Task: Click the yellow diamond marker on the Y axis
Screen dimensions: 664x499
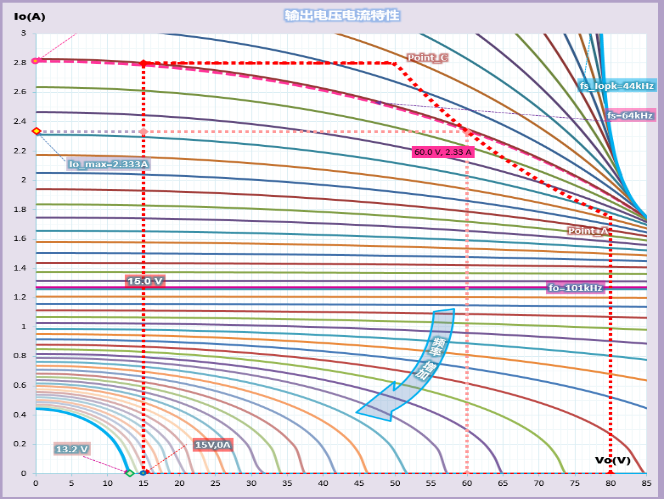Action: click(x=36, y=131)
